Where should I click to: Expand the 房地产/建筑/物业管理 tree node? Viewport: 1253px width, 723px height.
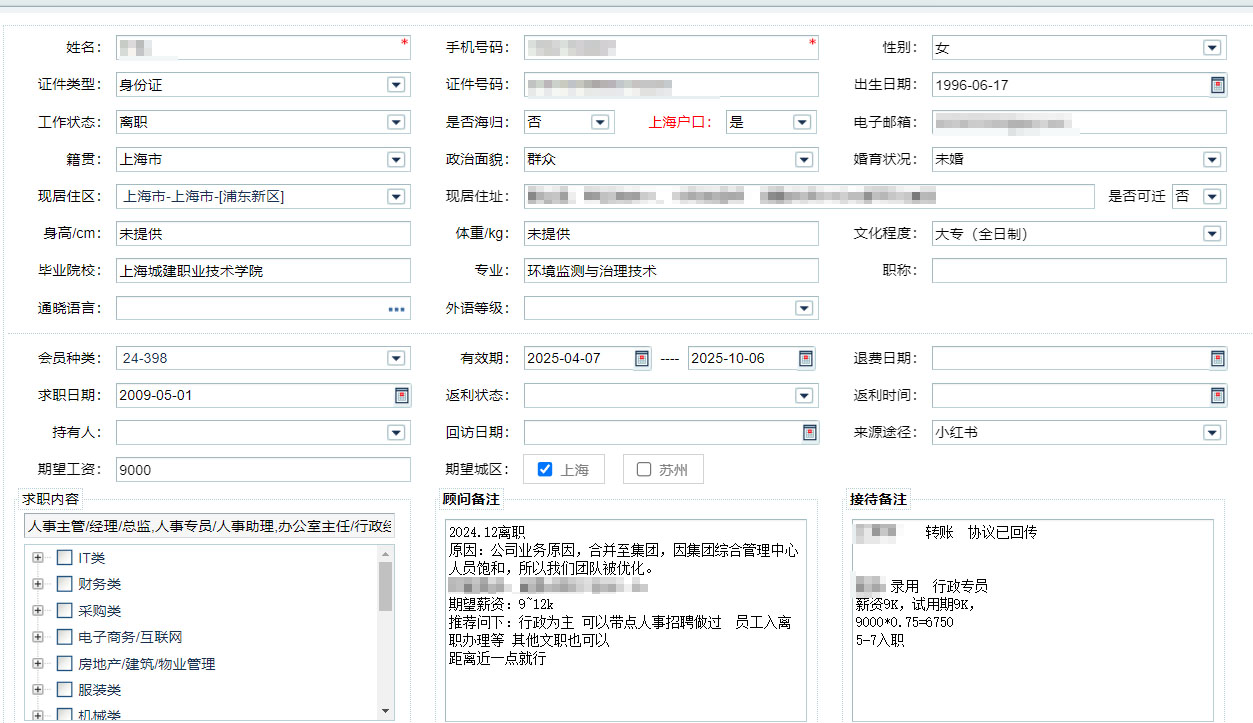coord(38,663)
